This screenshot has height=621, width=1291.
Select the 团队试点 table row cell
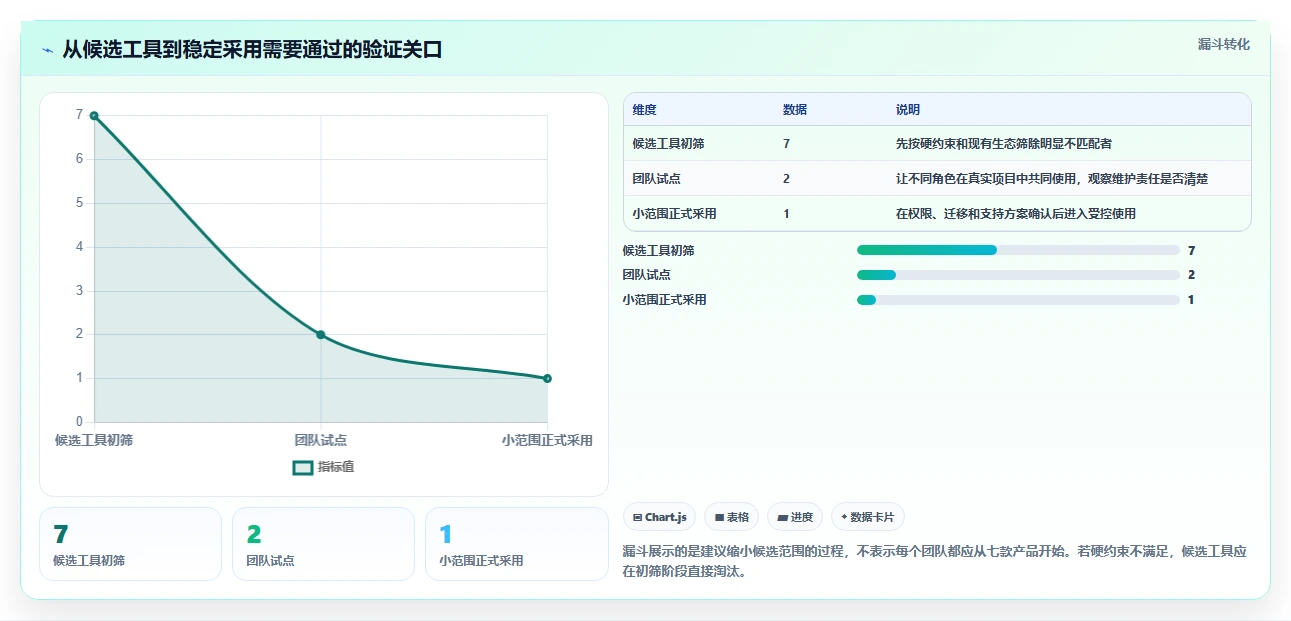[657, 179]
